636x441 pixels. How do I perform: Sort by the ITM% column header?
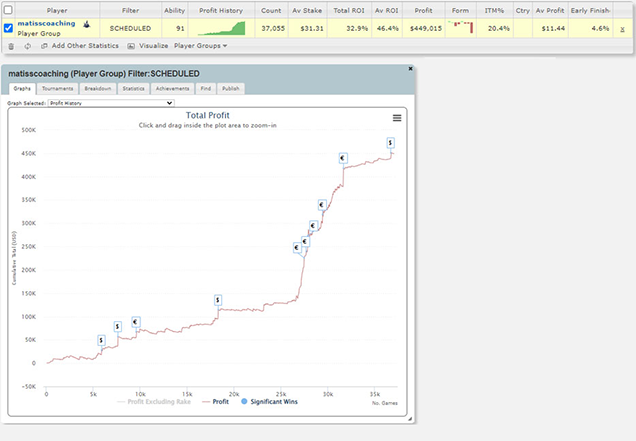494,10
